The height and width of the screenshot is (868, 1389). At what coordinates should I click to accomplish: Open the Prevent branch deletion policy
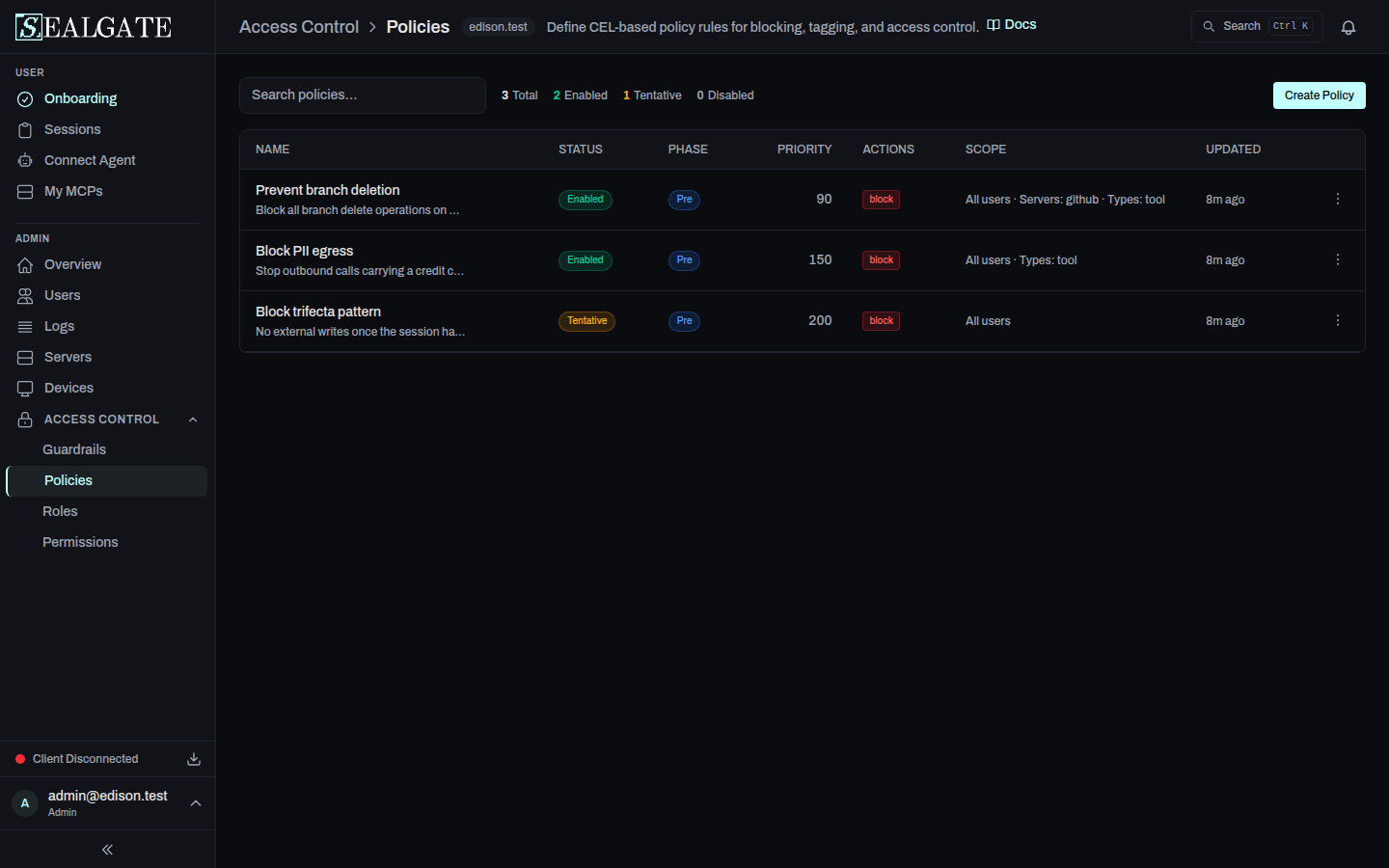(328, 190)
